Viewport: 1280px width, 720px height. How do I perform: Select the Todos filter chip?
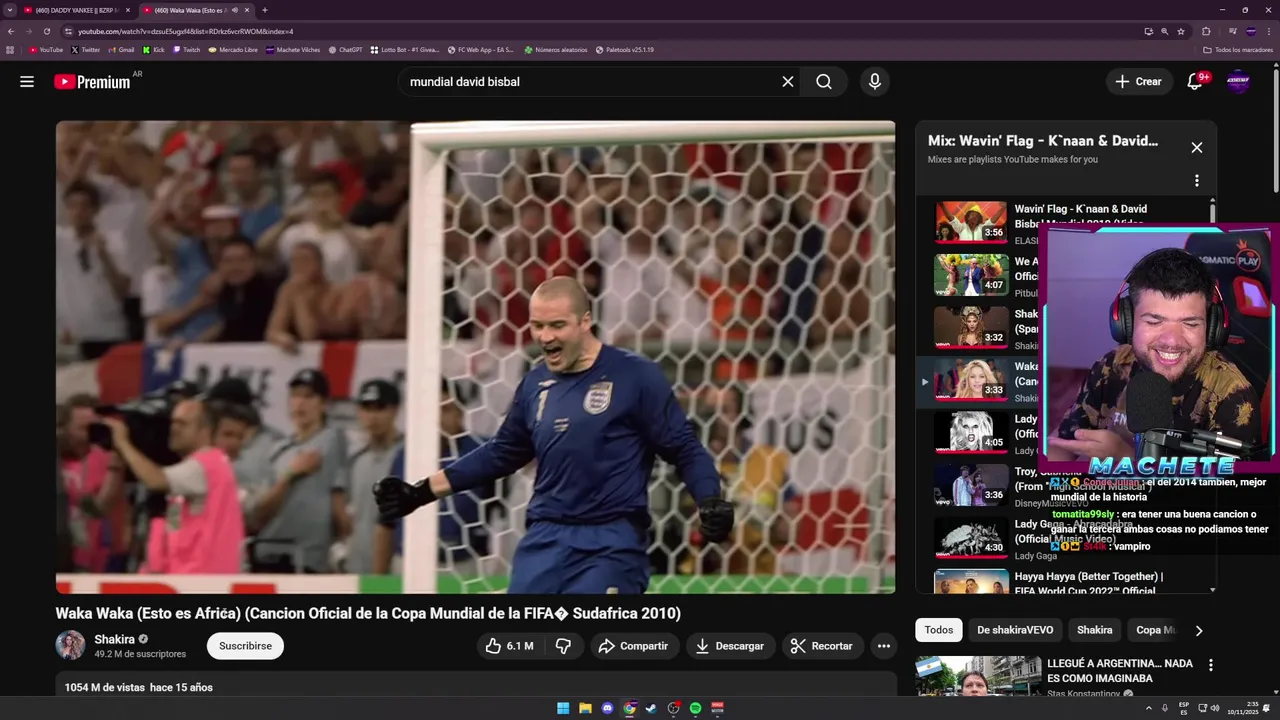[939, 630]
